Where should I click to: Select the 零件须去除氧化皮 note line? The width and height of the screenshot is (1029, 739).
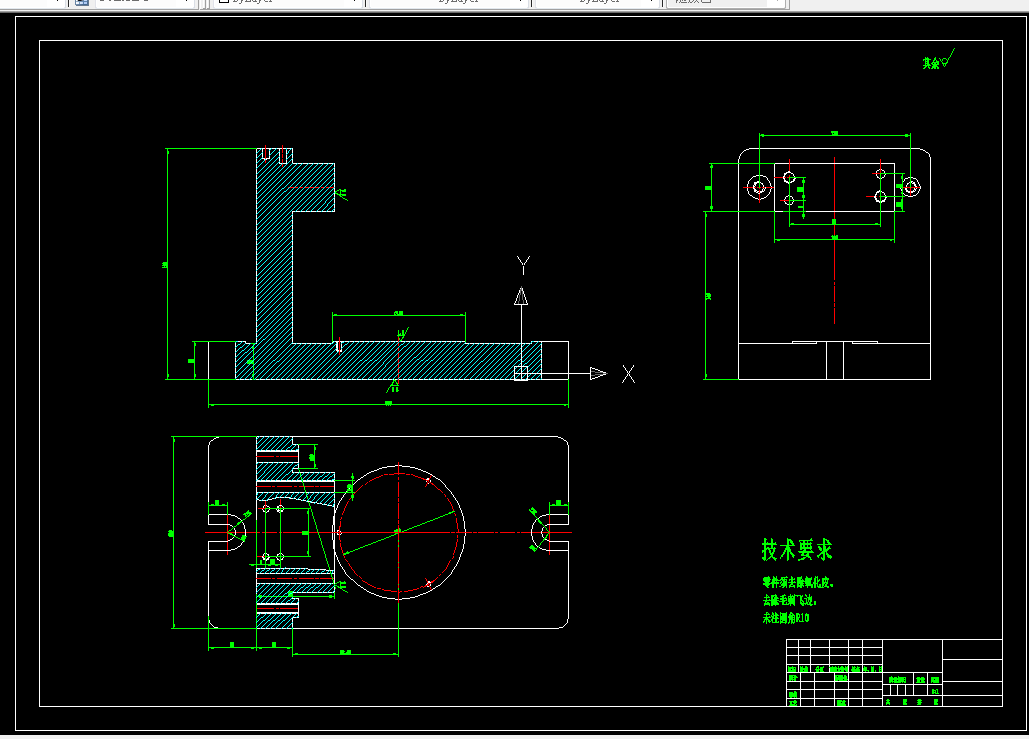coord(798,582)
